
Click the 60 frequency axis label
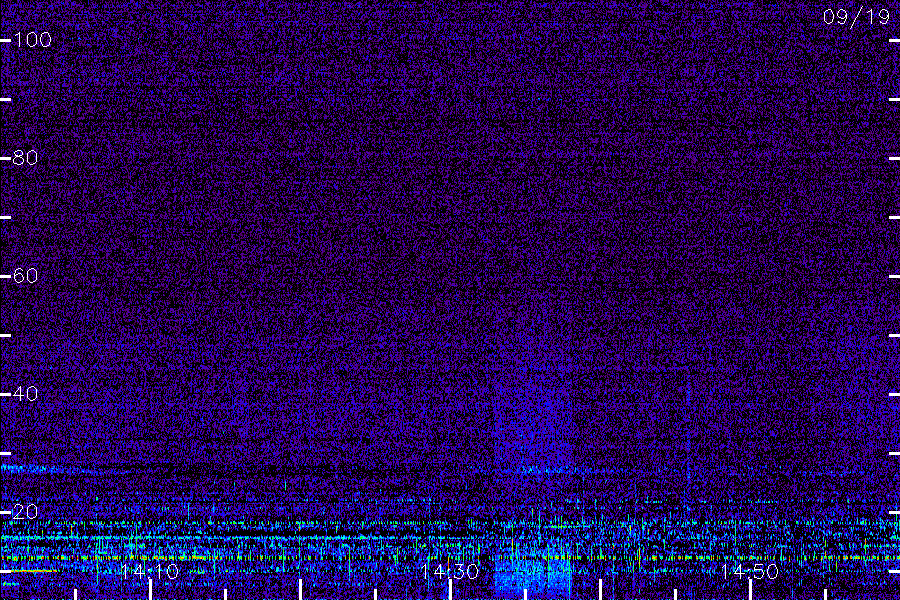point(26,276)
